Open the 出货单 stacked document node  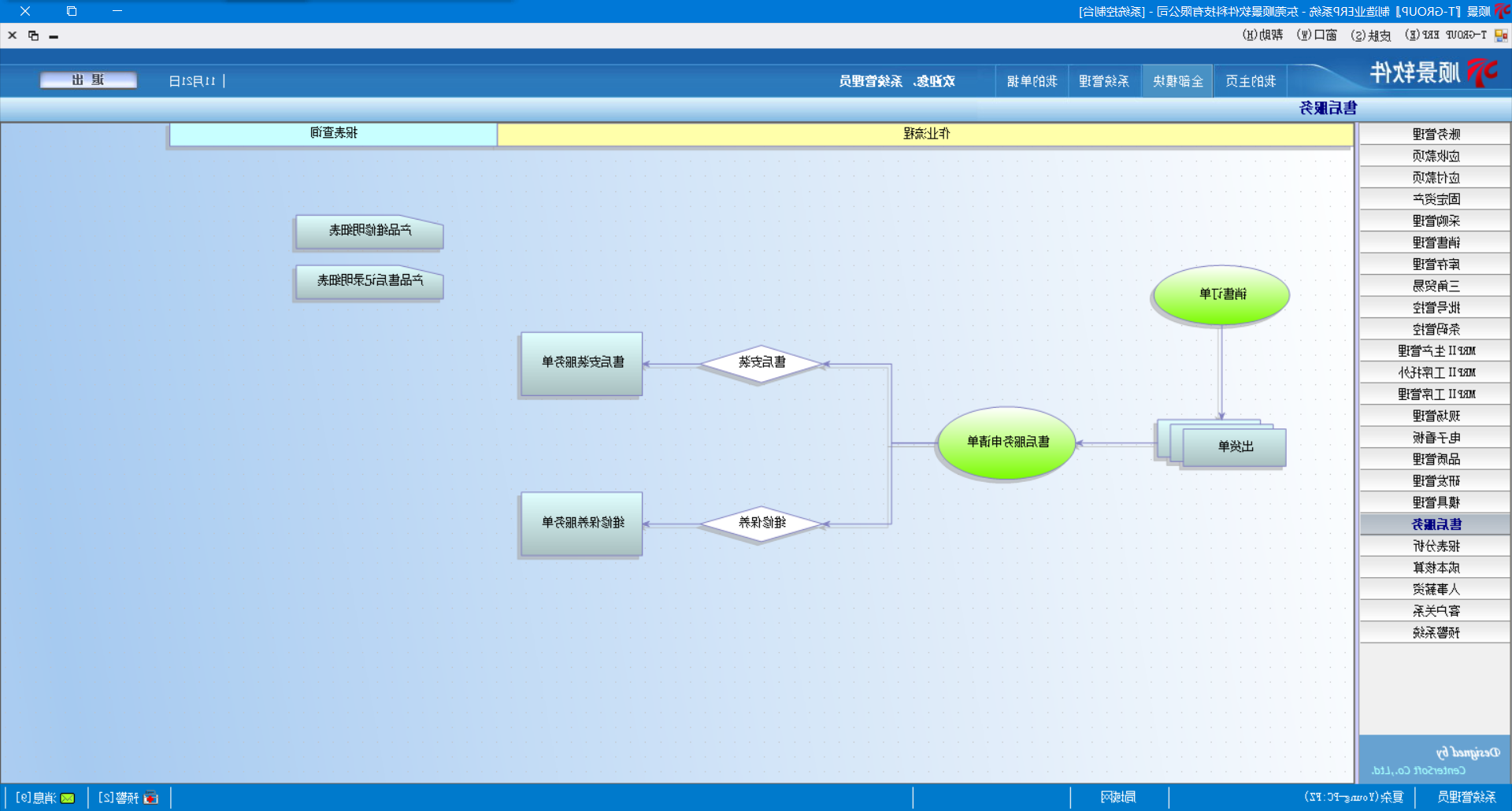[1233, 446]
